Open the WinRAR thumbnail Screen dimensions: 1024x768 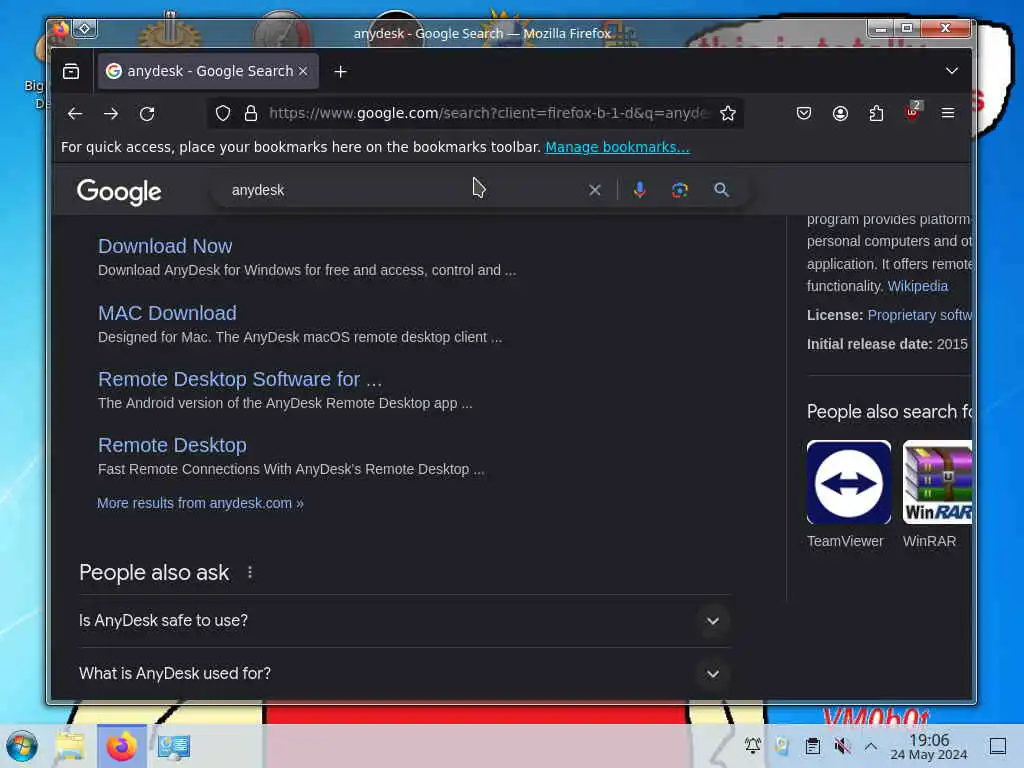(x=937, y=483)
